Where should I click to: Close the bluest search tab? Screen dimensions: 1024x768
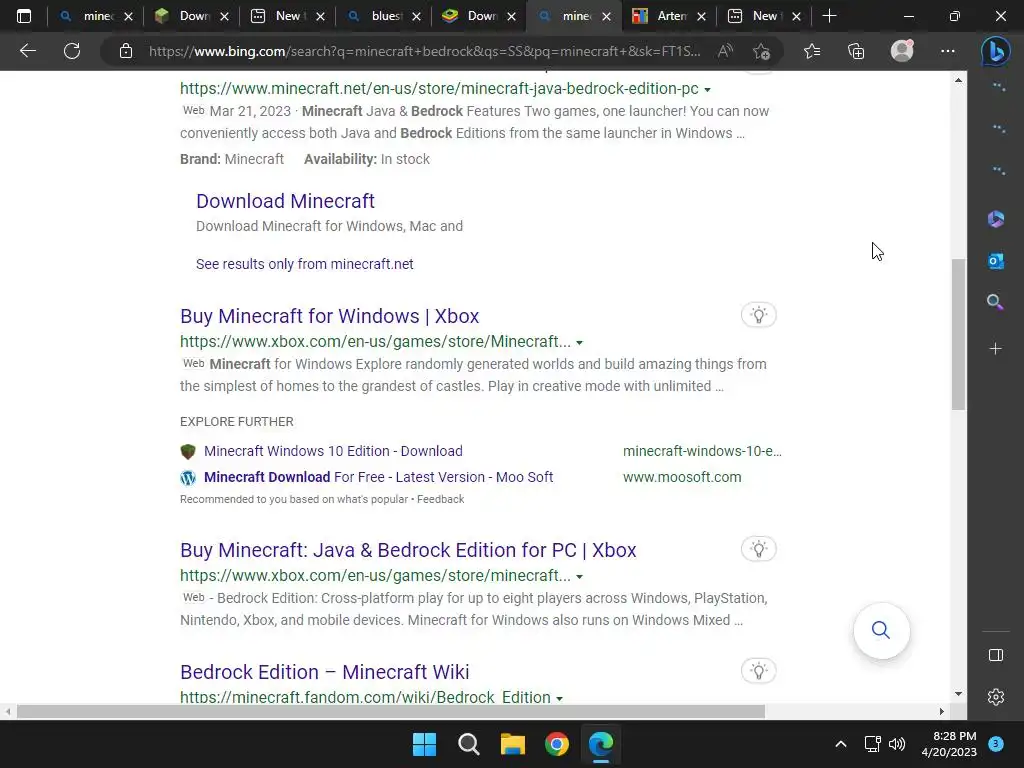tap(417, 17)
